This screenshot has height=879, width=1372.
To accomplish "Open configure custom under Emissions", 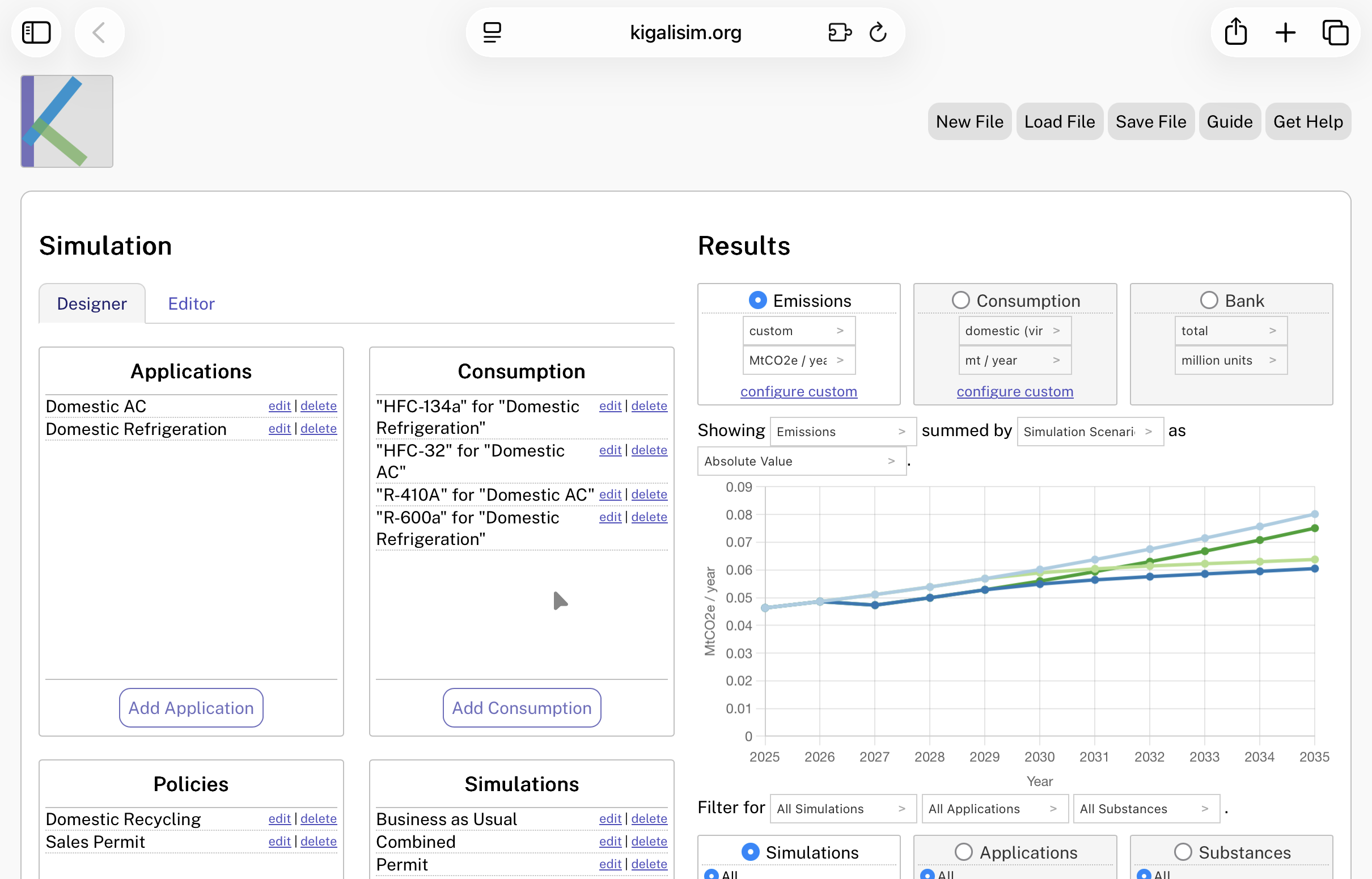I will click(x=799, y=391).
